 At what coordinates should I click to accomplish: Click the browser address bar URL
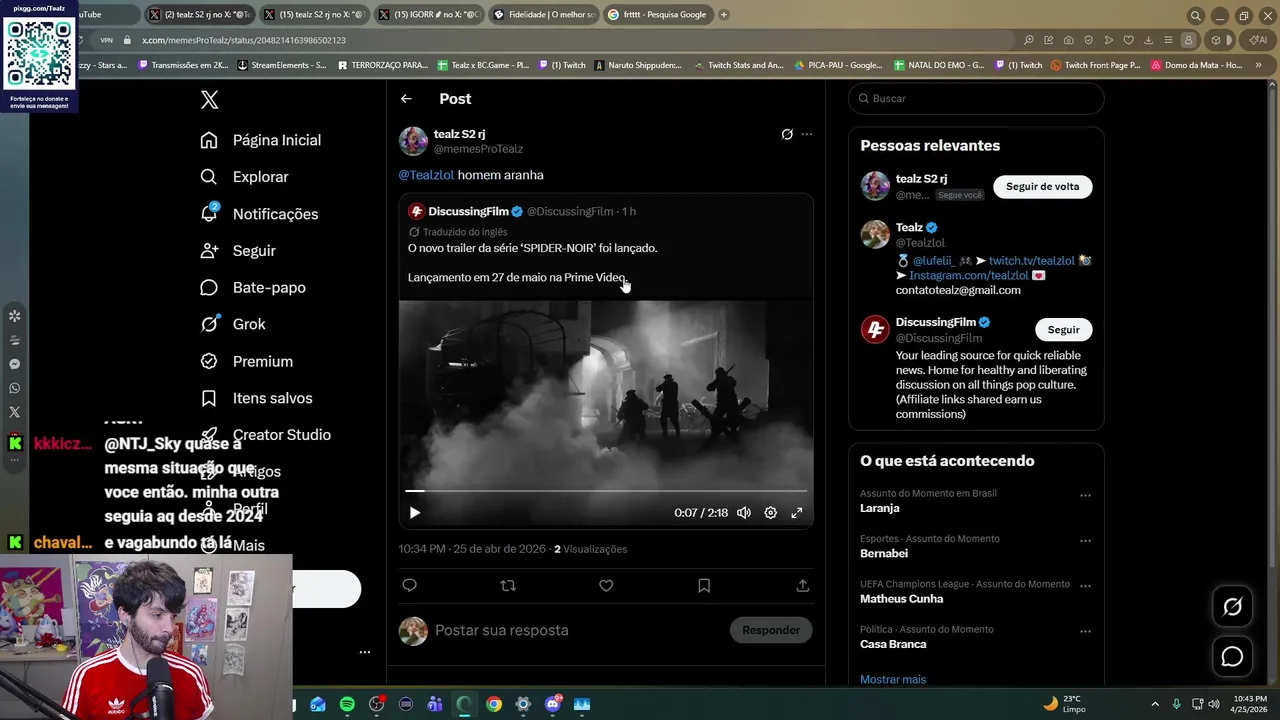tap(244, 40)
